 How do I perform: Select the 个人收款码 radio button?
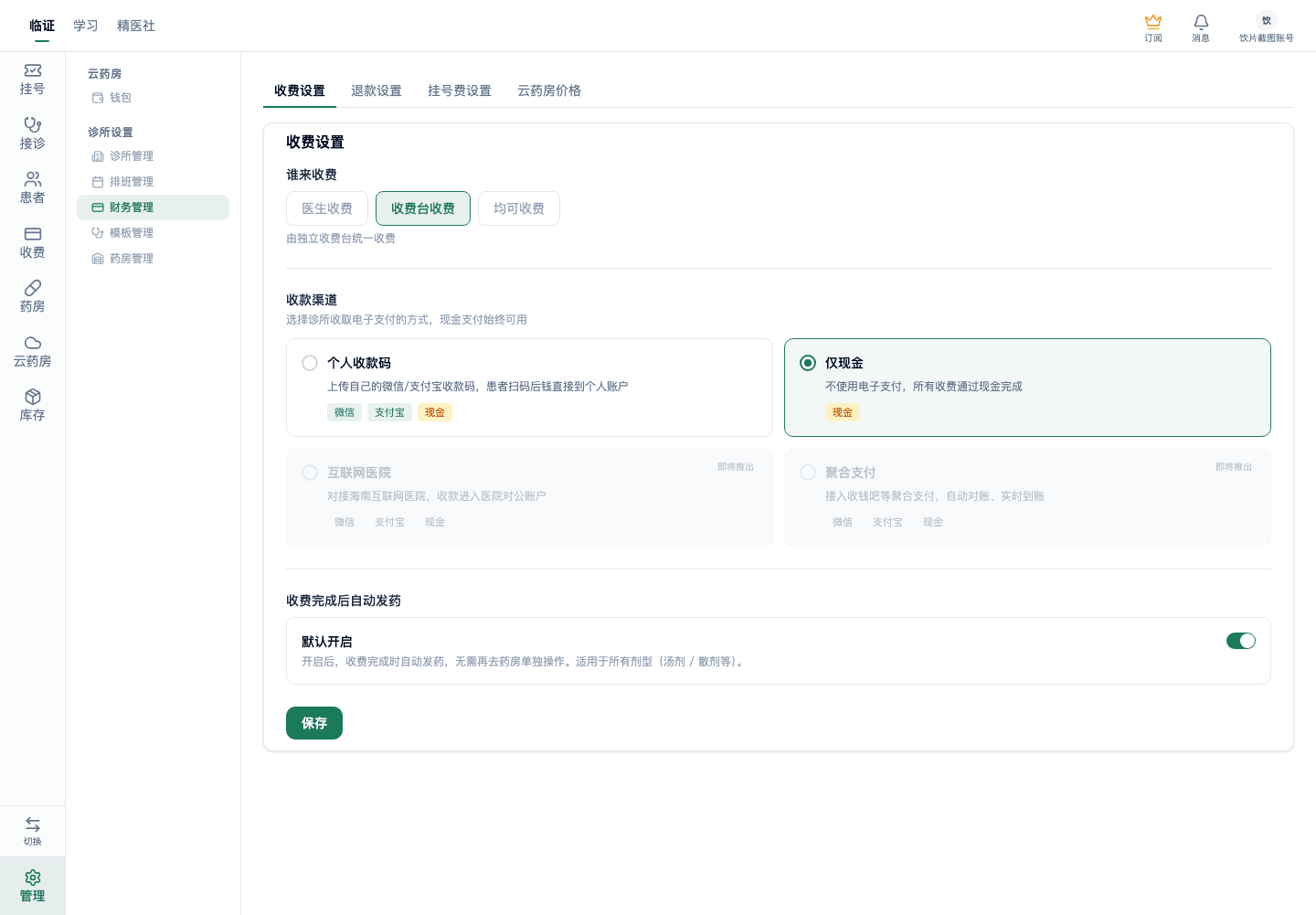coord(310,363)
